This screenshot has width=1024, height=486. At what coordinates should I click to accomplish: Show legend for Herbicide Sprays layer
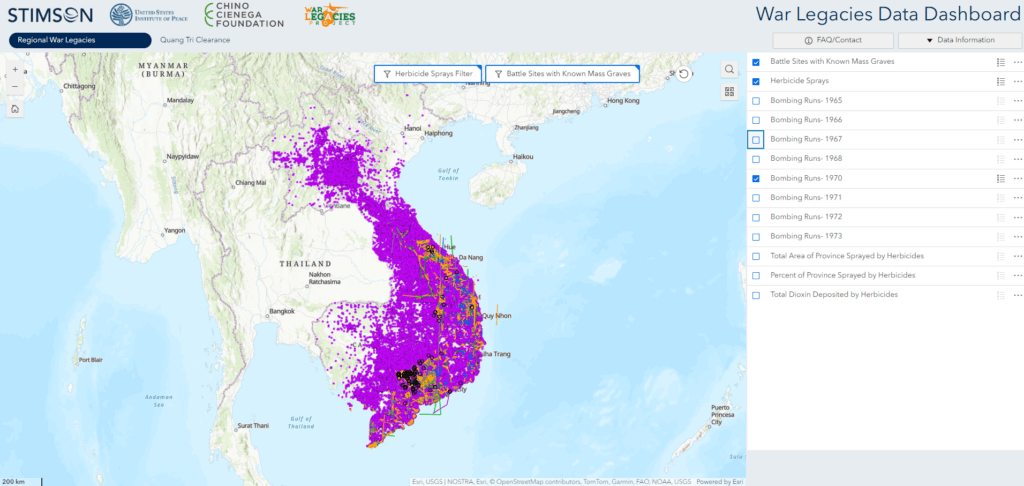click(1000, 82)
